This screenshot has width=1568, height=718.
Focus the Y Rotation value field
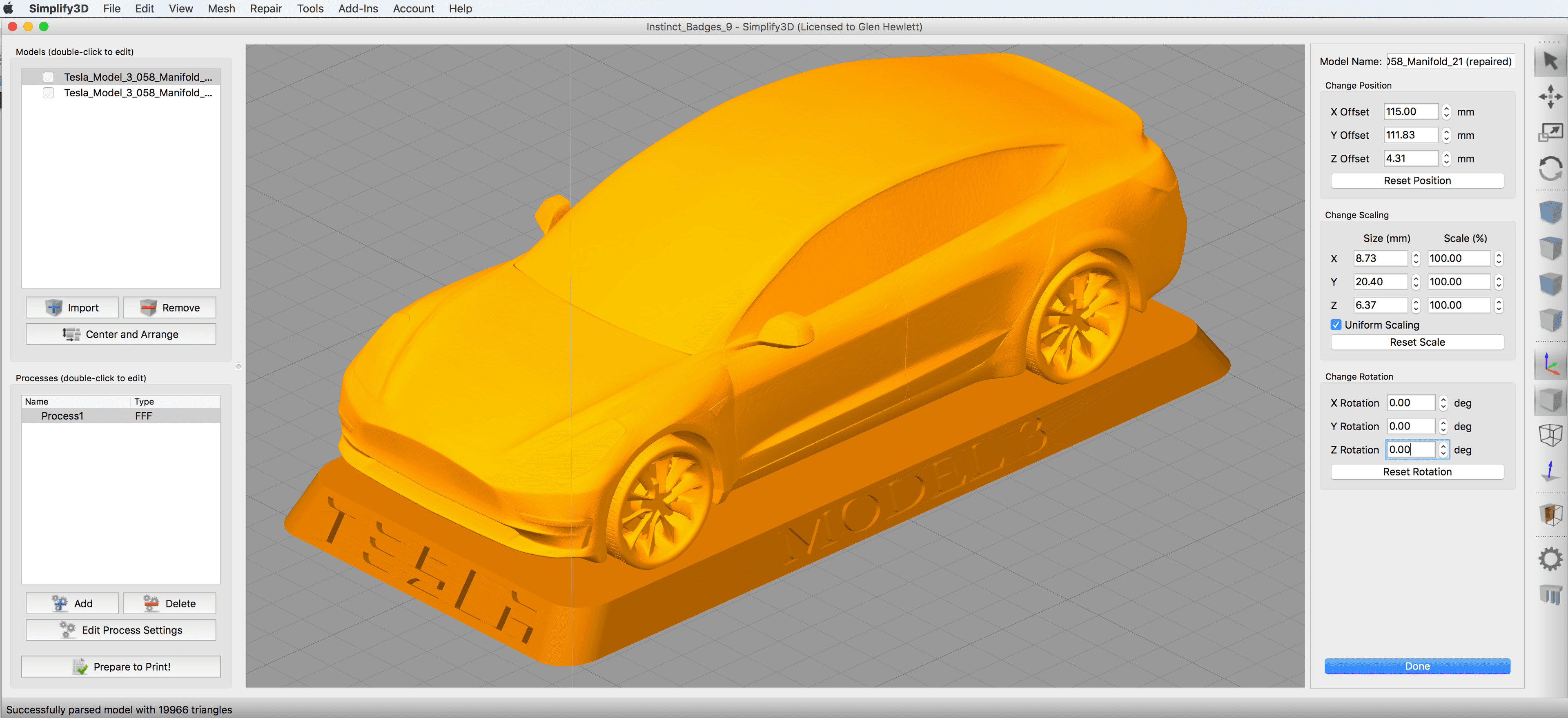click(1411, 427)
